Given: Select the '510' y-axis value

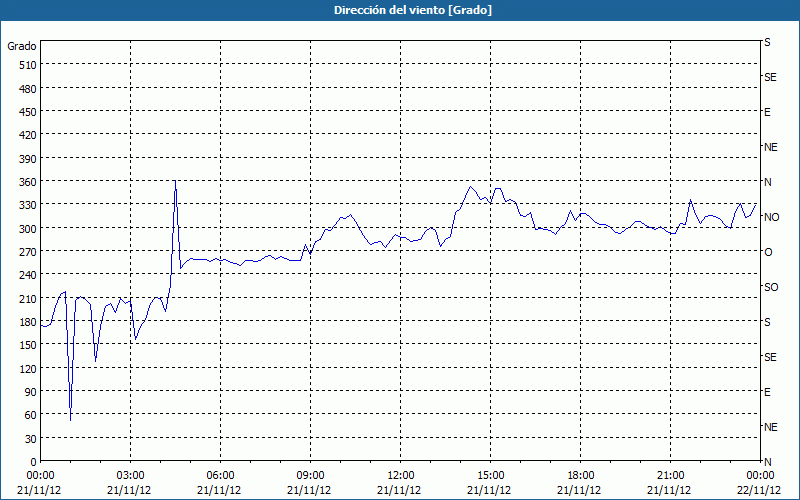Looking at the screenshot, I should pyautogui.click(x=29, y=65).
